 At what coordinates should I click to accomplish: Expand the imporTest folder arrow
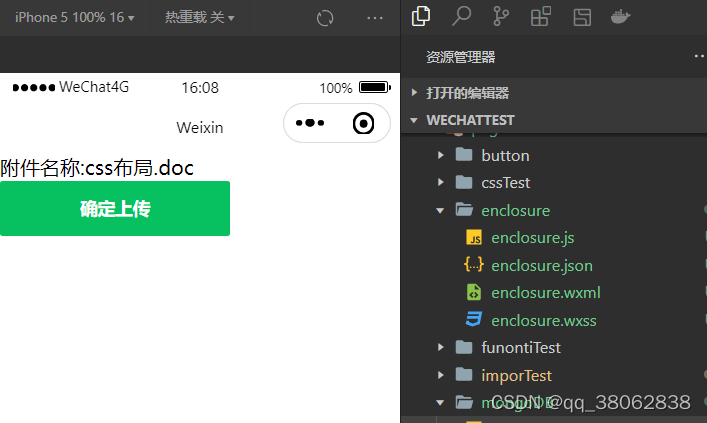coord(441,375)
